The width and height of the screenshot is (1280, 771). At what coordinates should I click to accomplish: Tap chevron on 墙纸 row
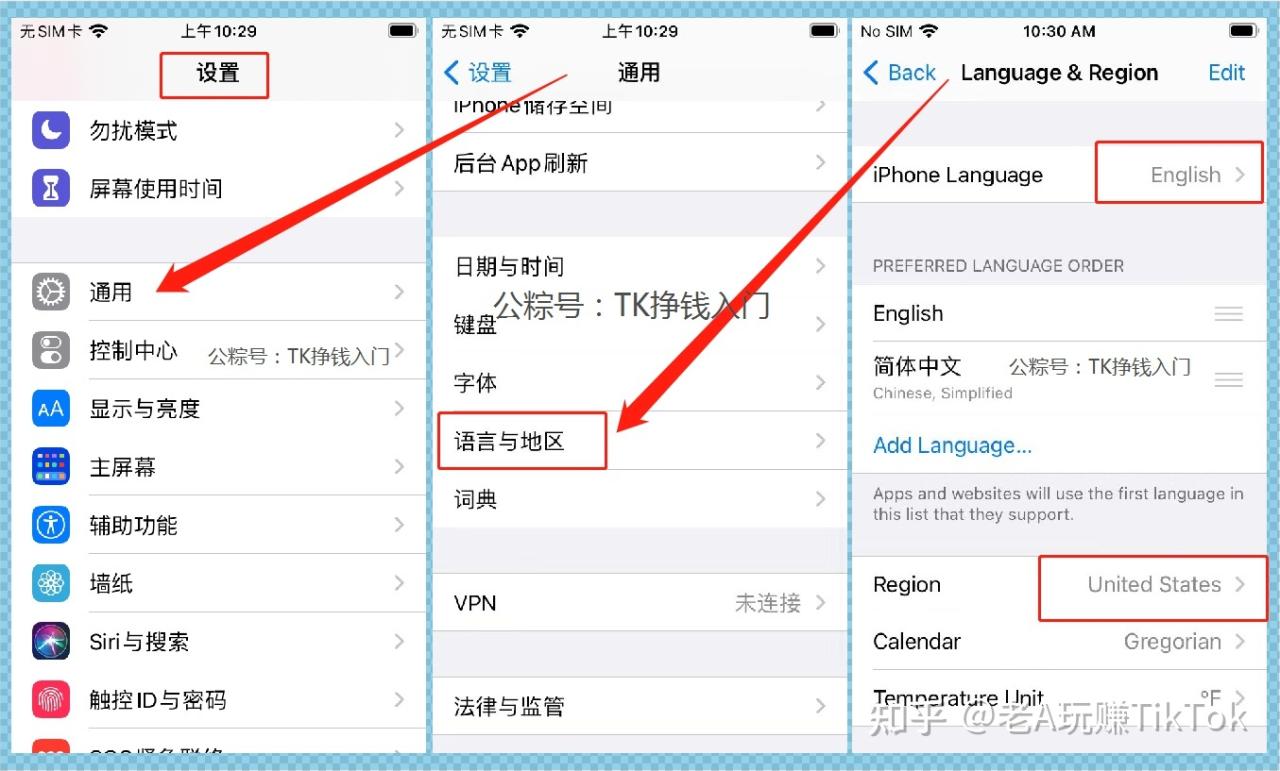(399, 583)
